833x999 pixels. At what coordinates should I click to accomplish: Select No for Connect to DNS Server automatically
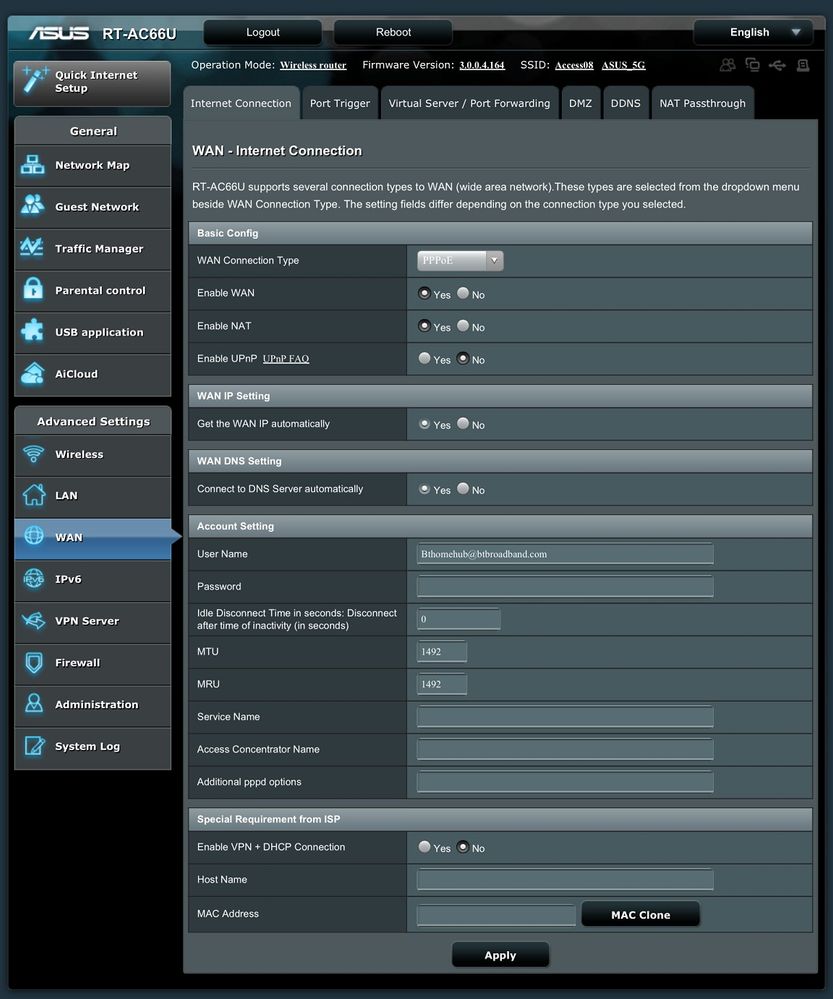pyautogui.click(x=463, y=488)
